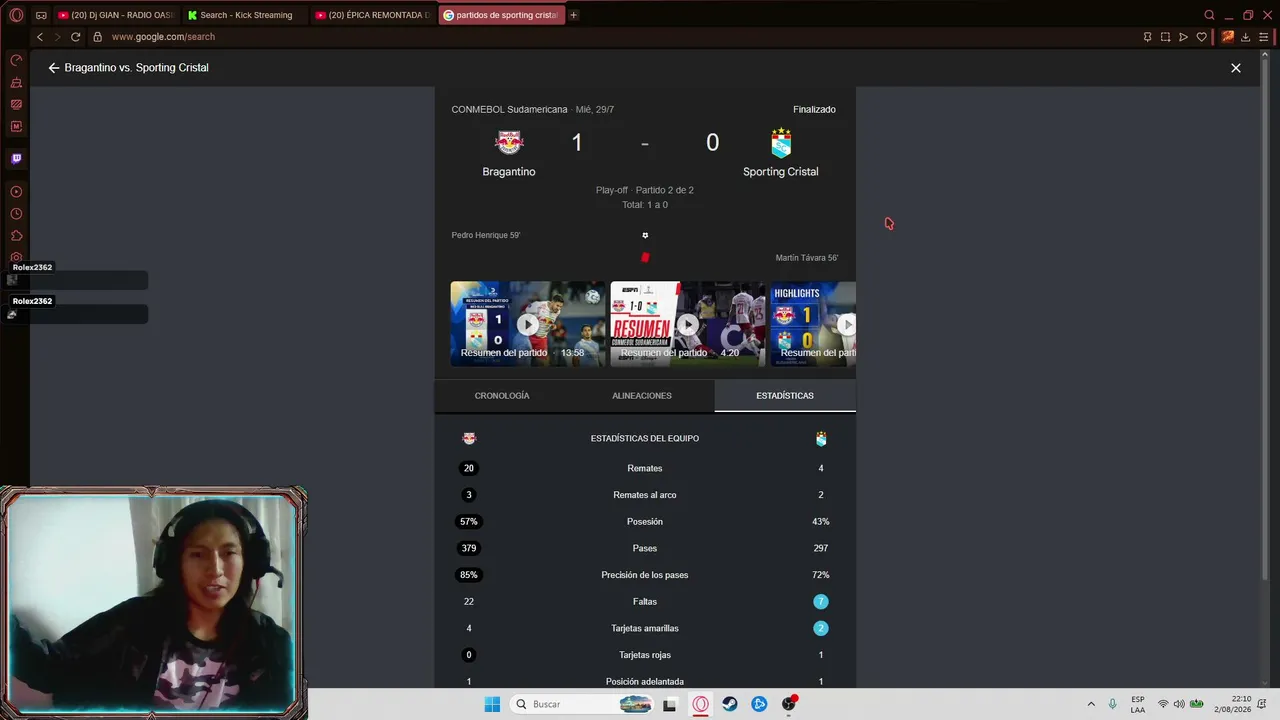Reload the page with the refresh icon

(x=75, y=37)
